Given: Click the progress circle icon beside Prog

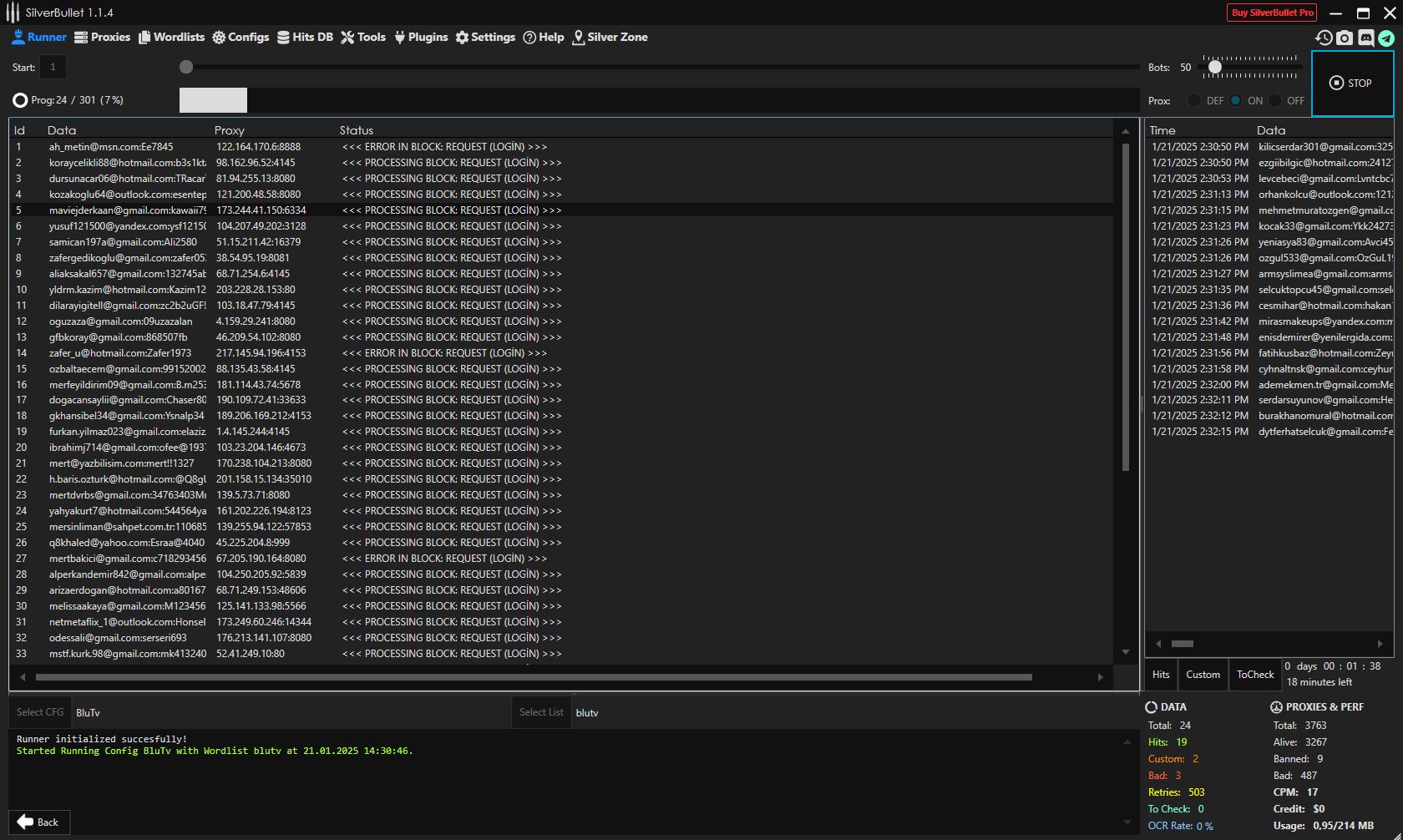Looking at the screenshot, I should tap(20, 100).
